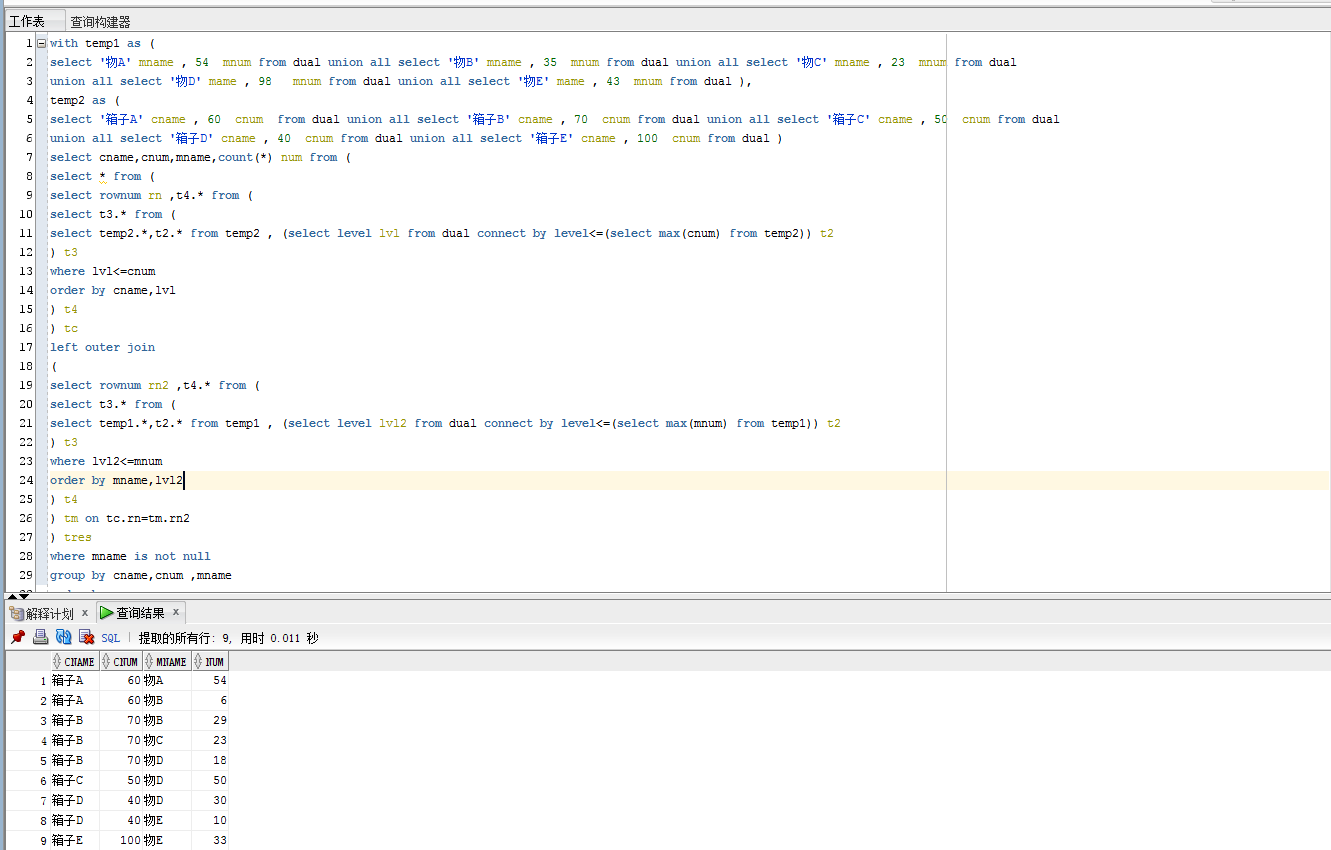Screen dimensions: 1331x850
Task: Click the 物E cell in row 8
Action: pyautogui.click(x=167, y=820)
